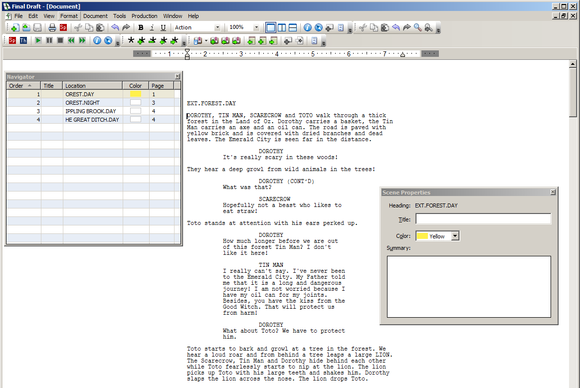580x388 pixels.
Task: Click the Title input field in Scene Properties
Action: click(483, 219)
